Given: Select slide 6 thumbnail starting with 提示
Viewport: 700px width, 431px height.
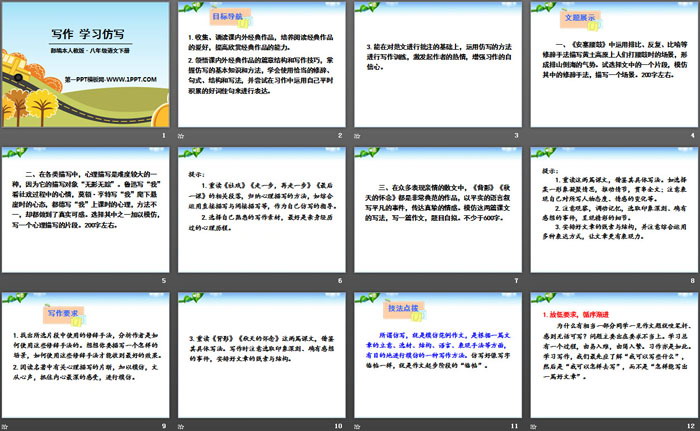Looking at the screenshot, I should (x=261, y=210).
